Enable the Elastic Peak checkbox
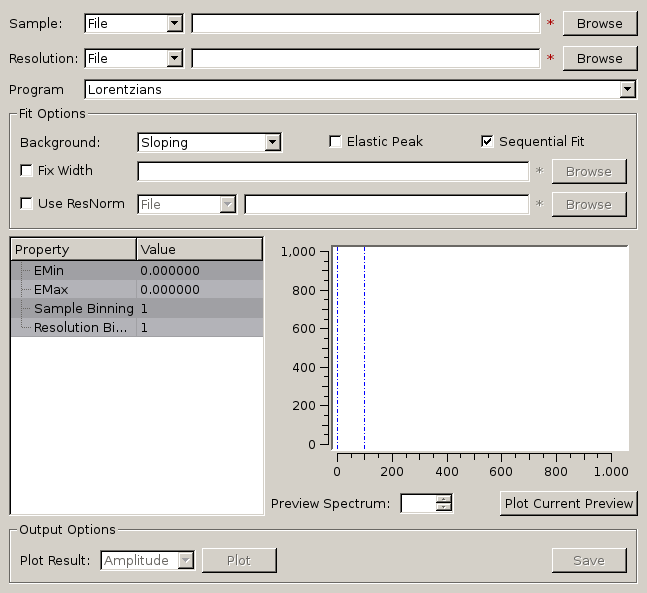Viewport: 647px width, 593px height. coord(336,142)
